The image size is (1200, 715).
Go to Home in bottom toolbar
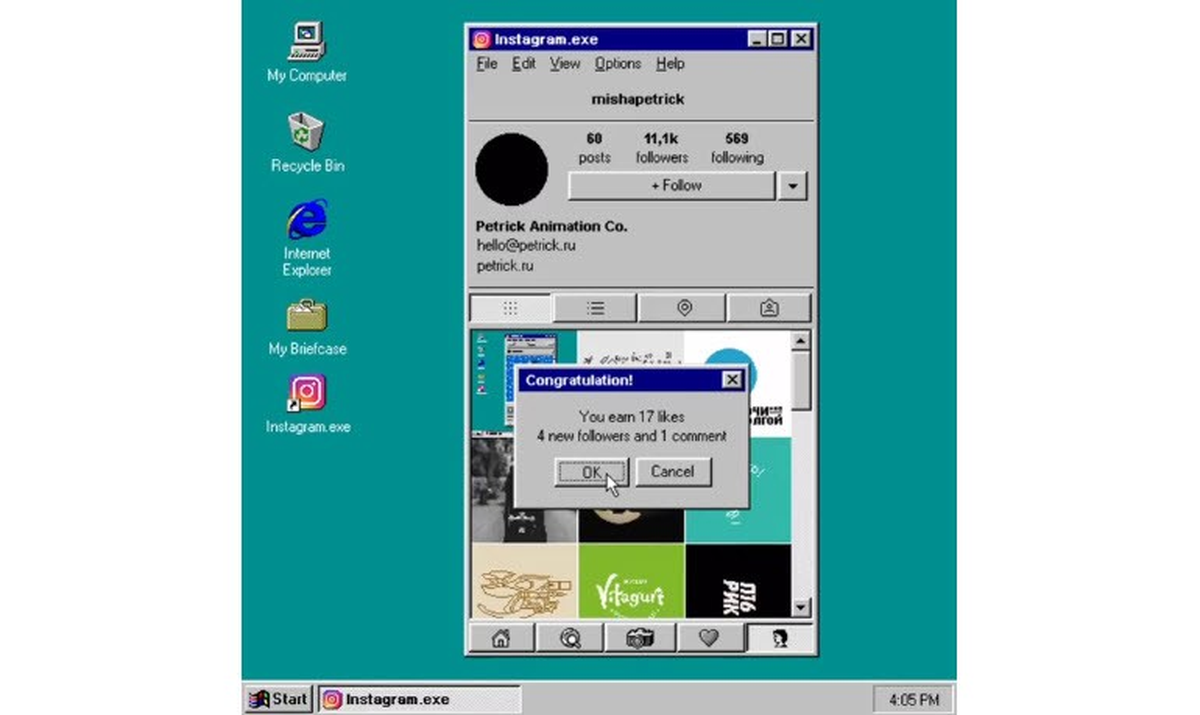point(501,638)
